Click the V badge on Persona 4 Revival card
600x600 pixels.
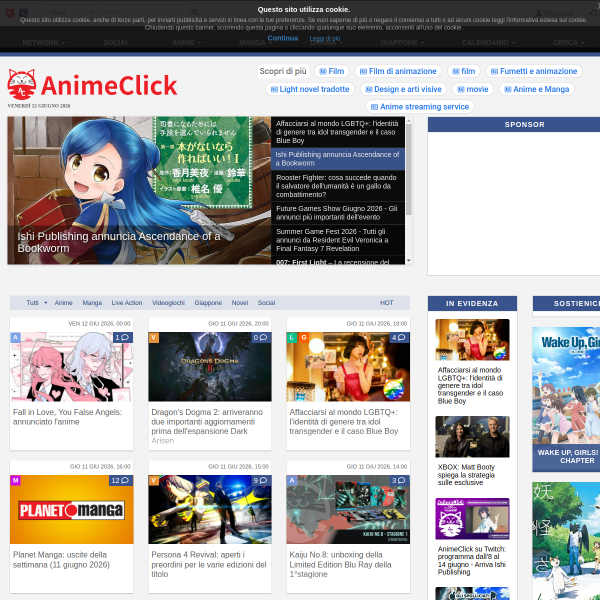pyautogui.click(x=154, y=480)
